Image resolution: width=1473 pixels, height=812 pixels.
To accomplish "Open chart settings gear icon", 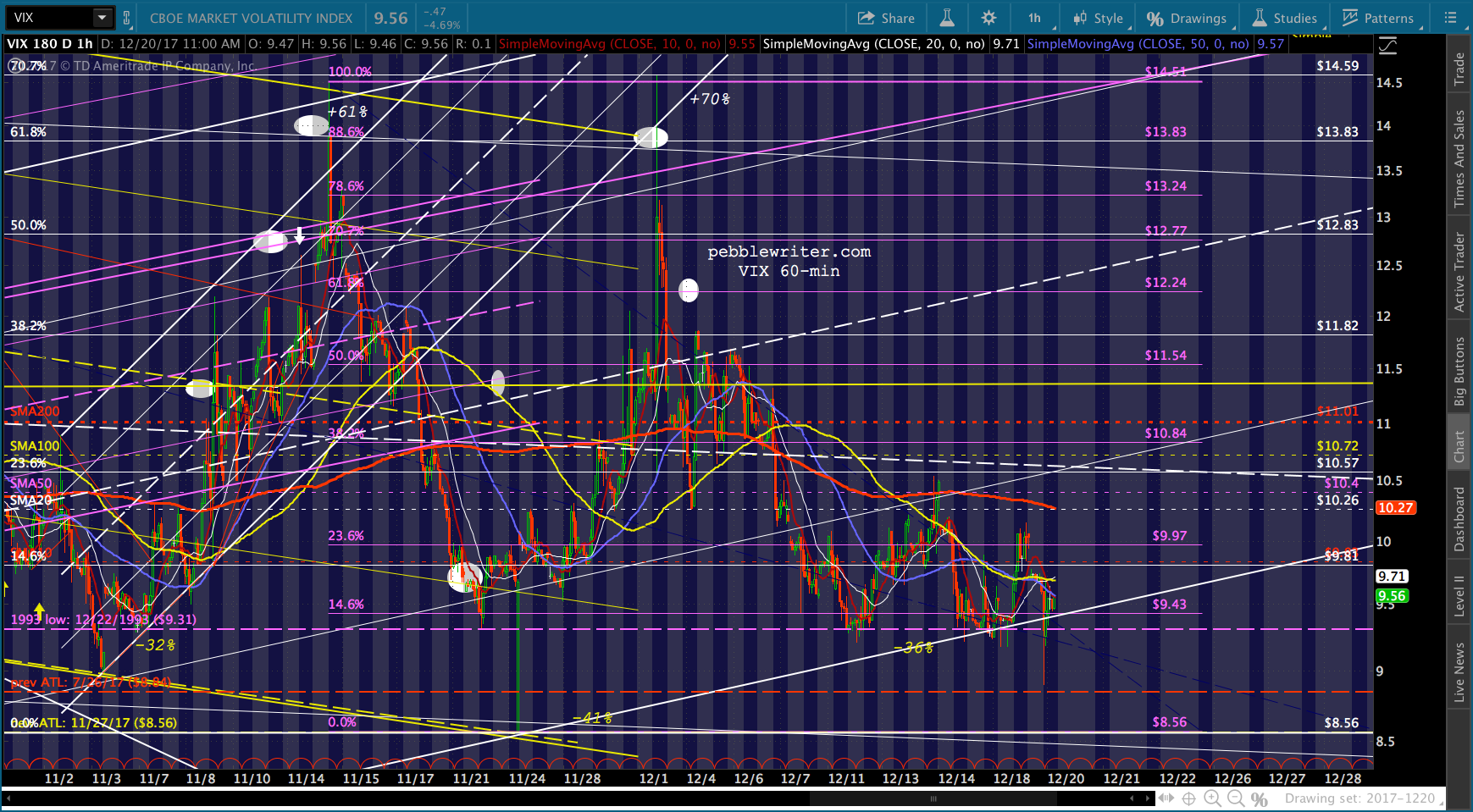I will coord(988,18).
